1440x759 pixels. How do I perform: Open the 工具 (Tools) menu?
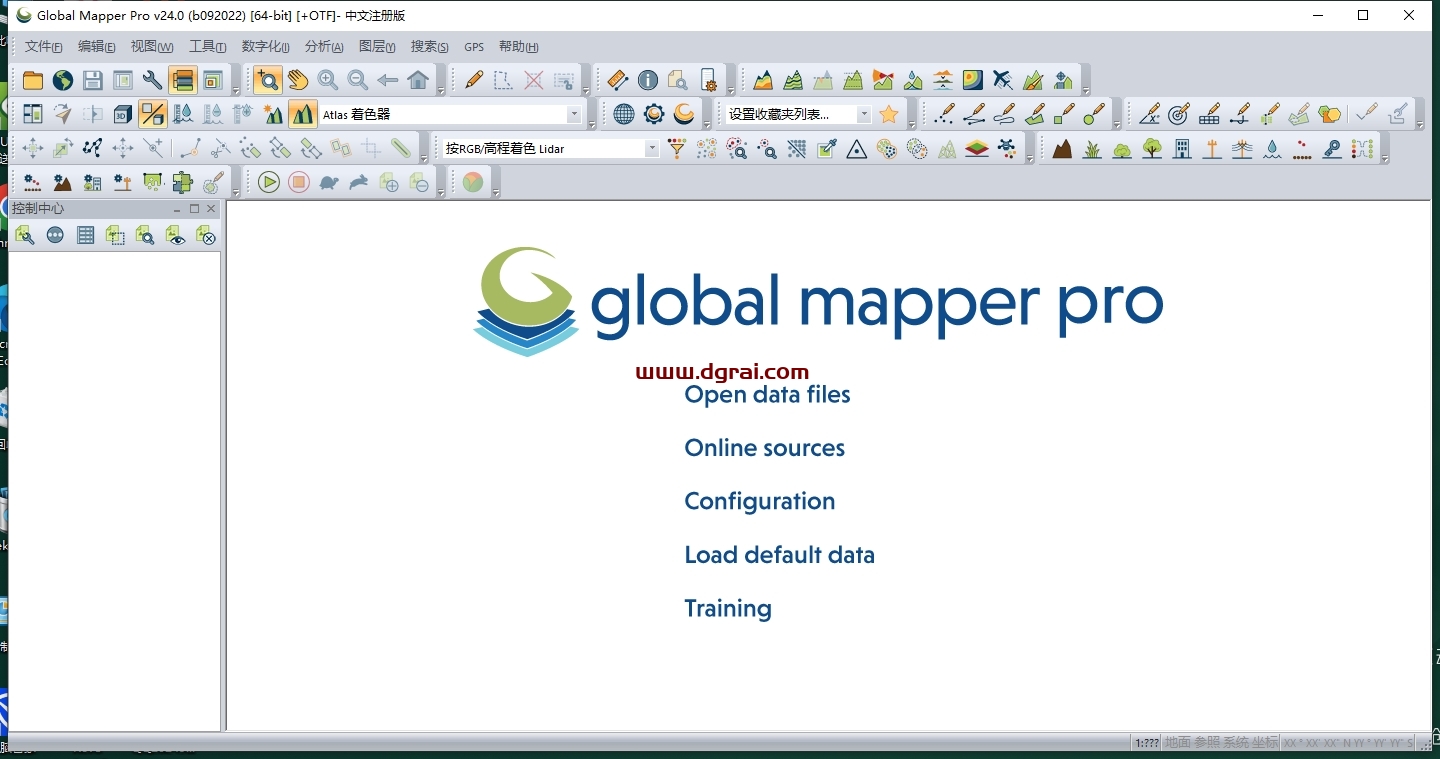click(x=208, y=47)
